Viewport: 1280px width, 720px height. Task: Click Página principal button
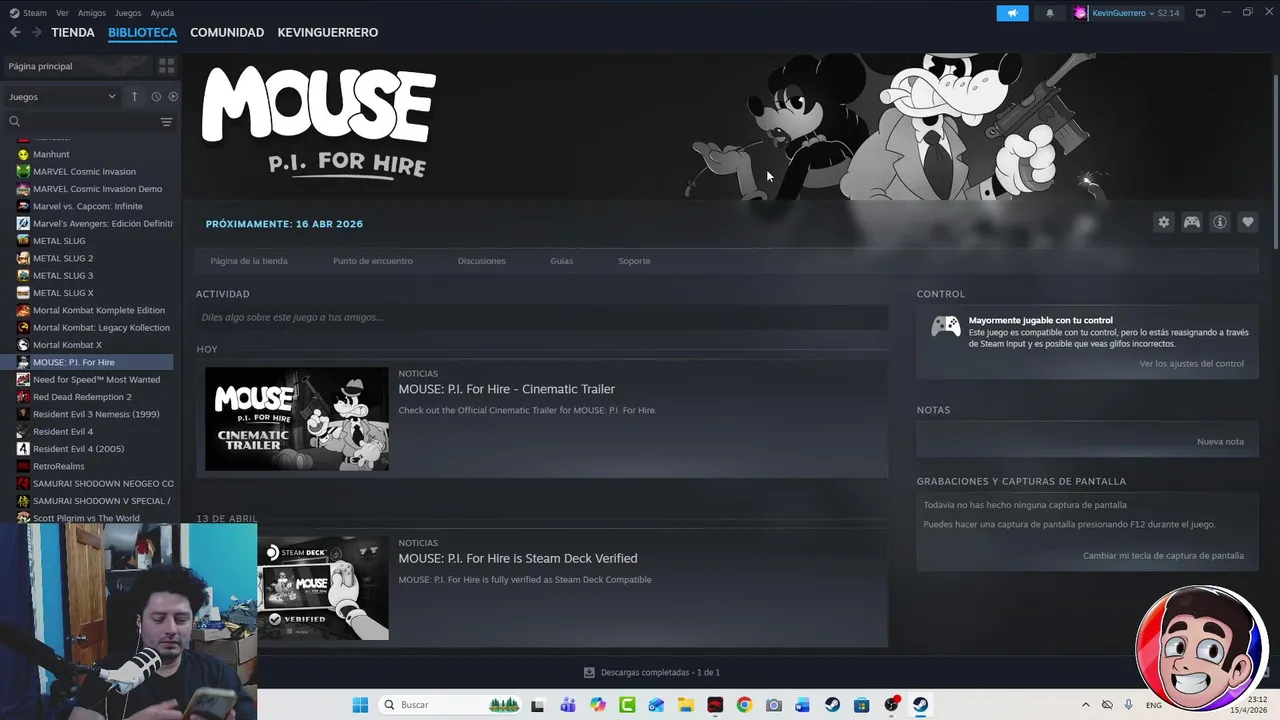(77, 66)
